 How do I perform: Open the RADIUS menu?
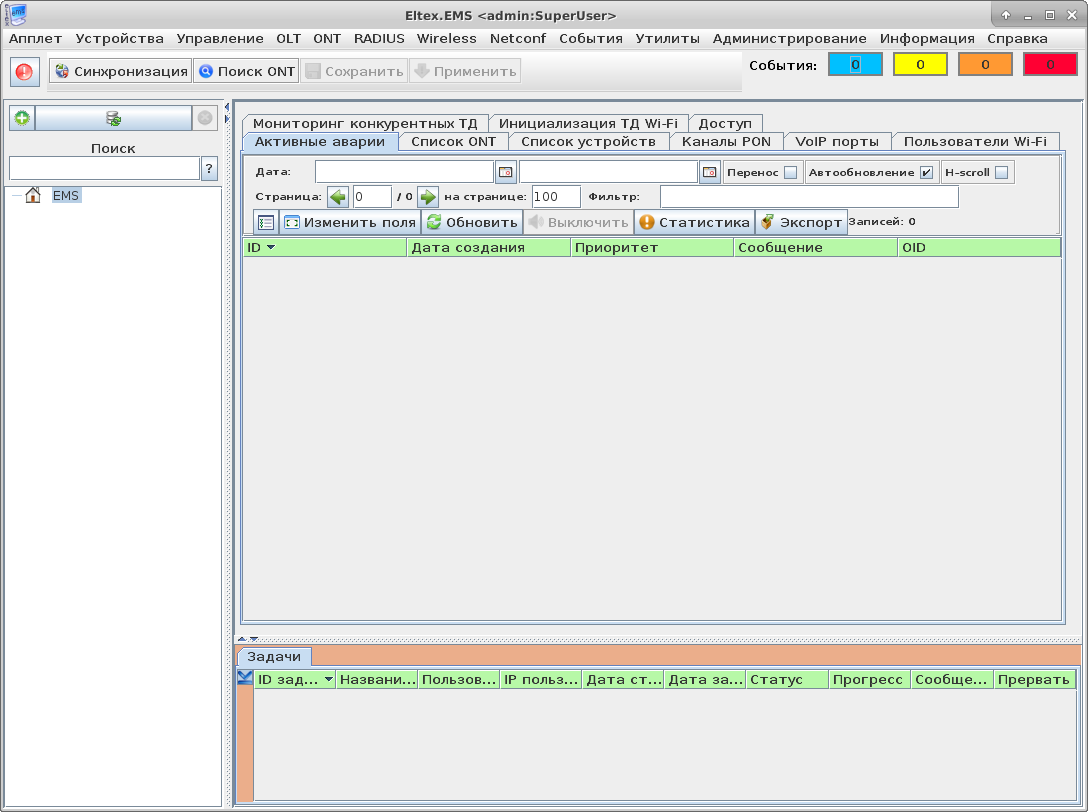pyautogui.click(x=379, y=39)
